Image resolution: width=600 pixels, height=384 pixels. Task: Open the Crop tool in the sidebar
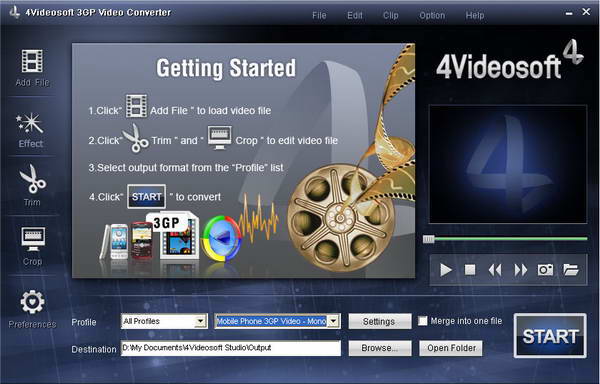point(33,246)
